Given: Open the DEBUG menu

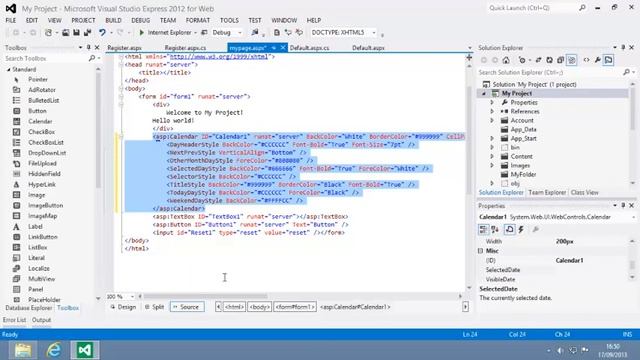Looking at the screenshot, I should pos(140,20).
